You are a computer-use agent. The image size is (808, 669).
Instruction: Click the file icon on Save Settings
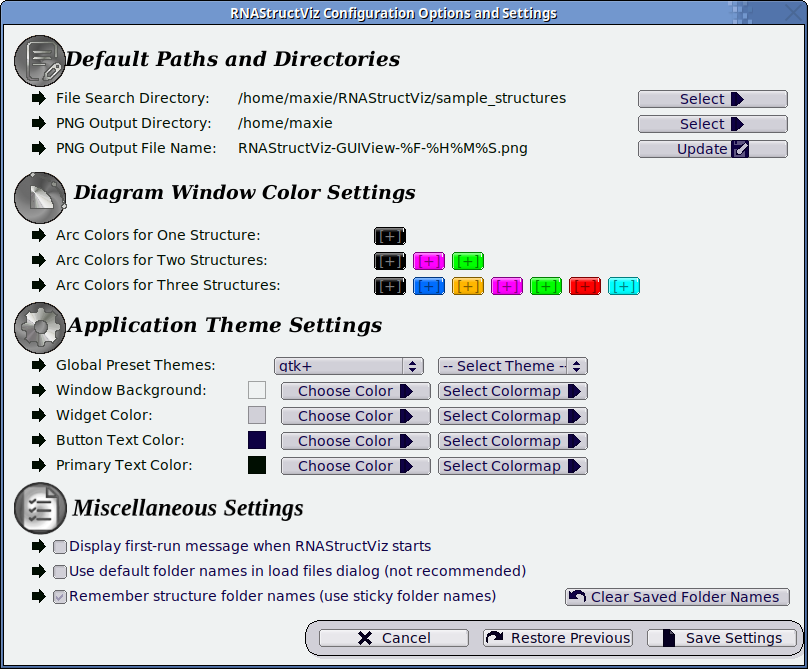[x=669, y=638]
